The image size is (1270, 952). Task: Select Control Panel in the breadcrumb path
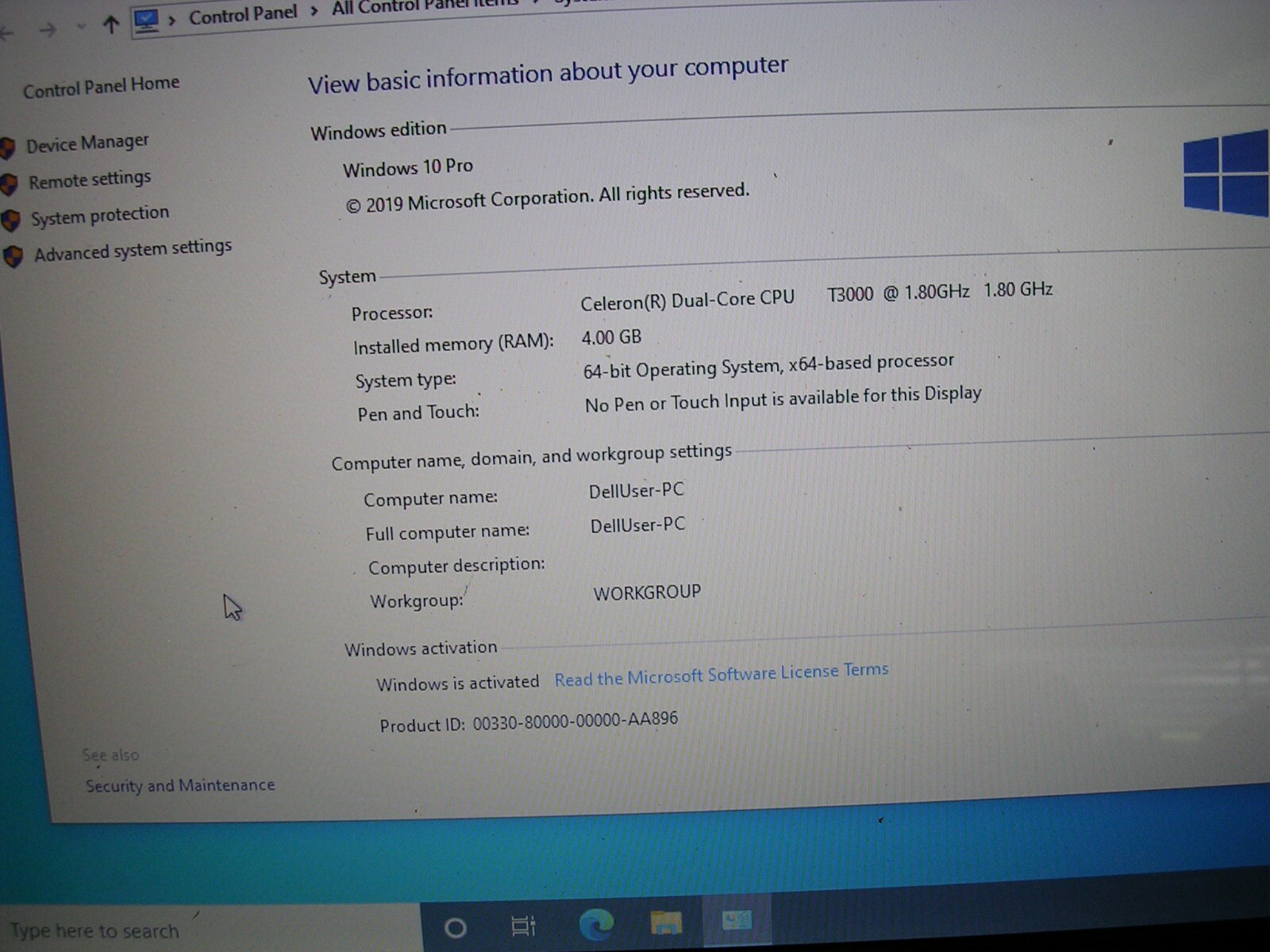coord(243,13)
